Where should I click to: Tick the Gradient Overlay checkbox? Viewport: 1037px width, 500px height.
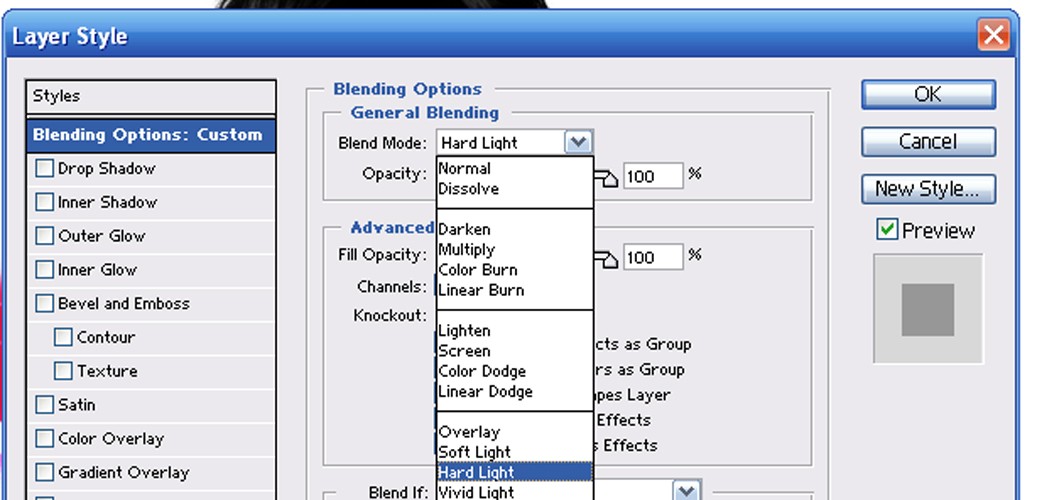tap(44, 472)
